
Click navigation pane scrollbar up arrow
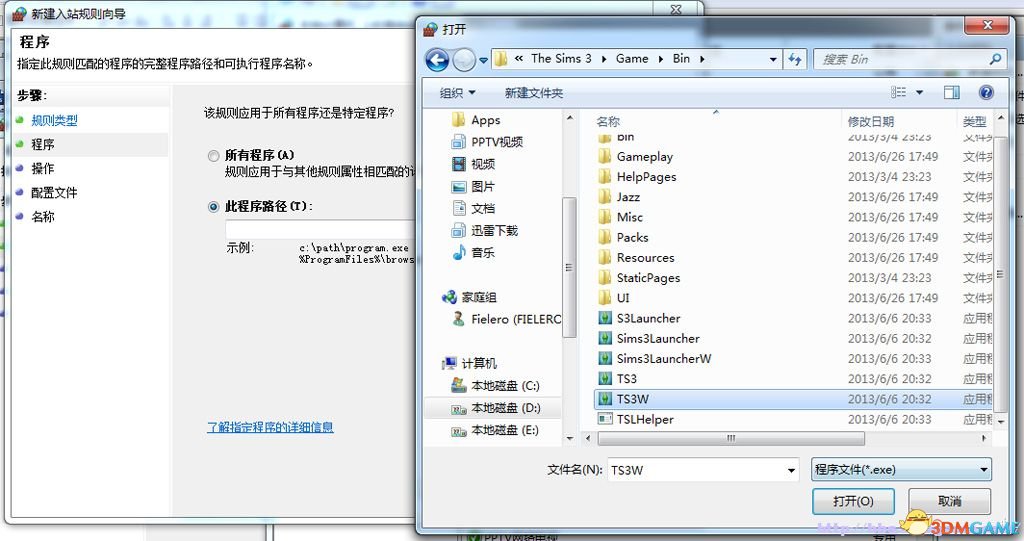pos(569,118)
